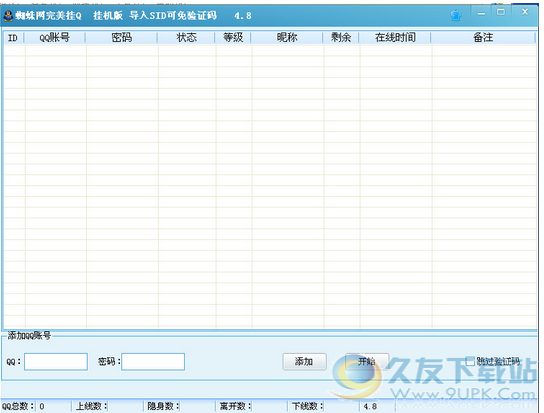544x413 pixels.
Task: Click the 添加QQ账号 group label
Action: pos(29,336)
